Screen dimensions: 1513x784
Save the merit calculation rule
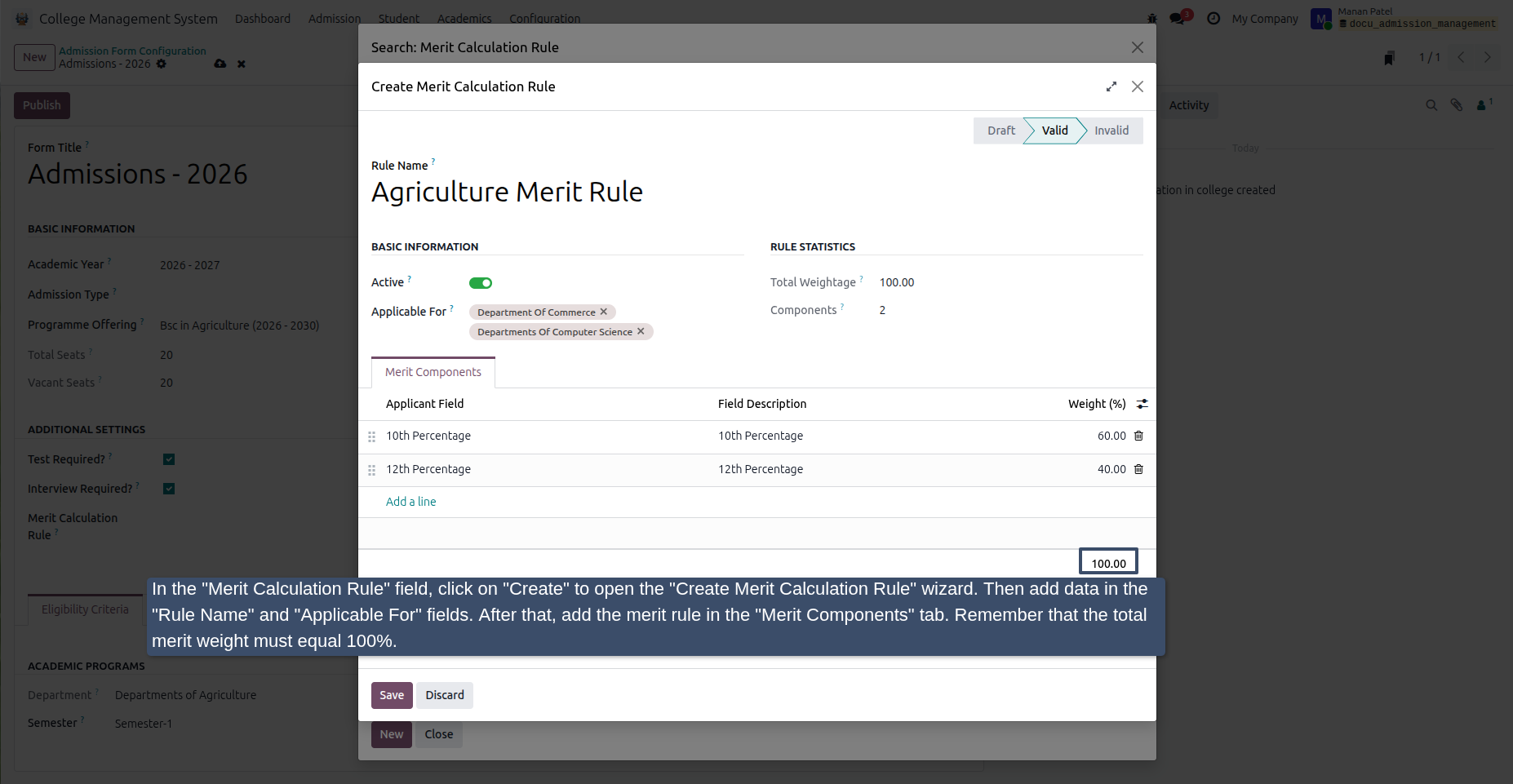coord(392,695)
